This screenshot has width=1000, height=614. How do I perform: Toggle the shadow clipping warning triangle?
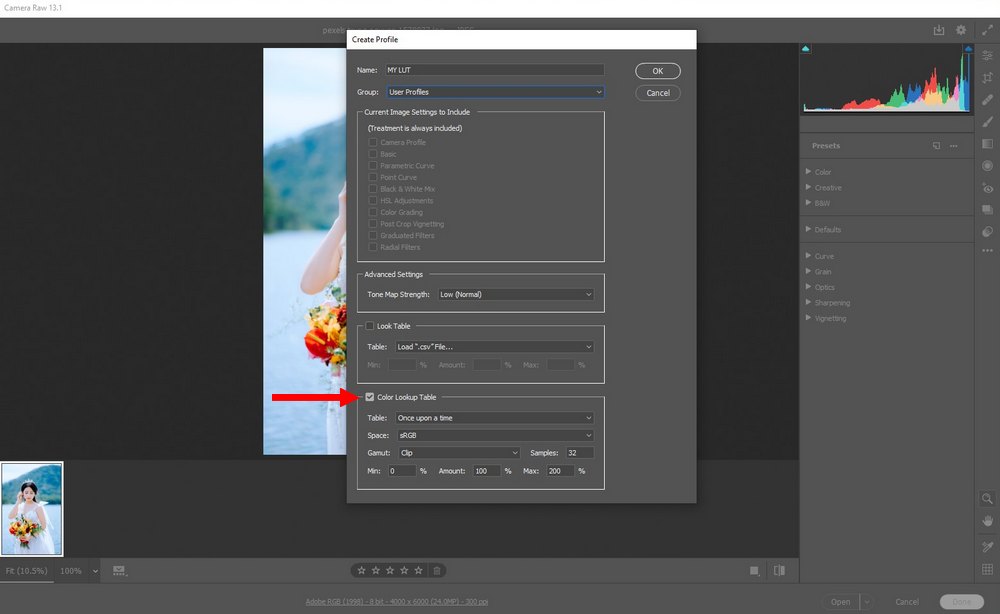pyautogui.click(x=805, y=48)
